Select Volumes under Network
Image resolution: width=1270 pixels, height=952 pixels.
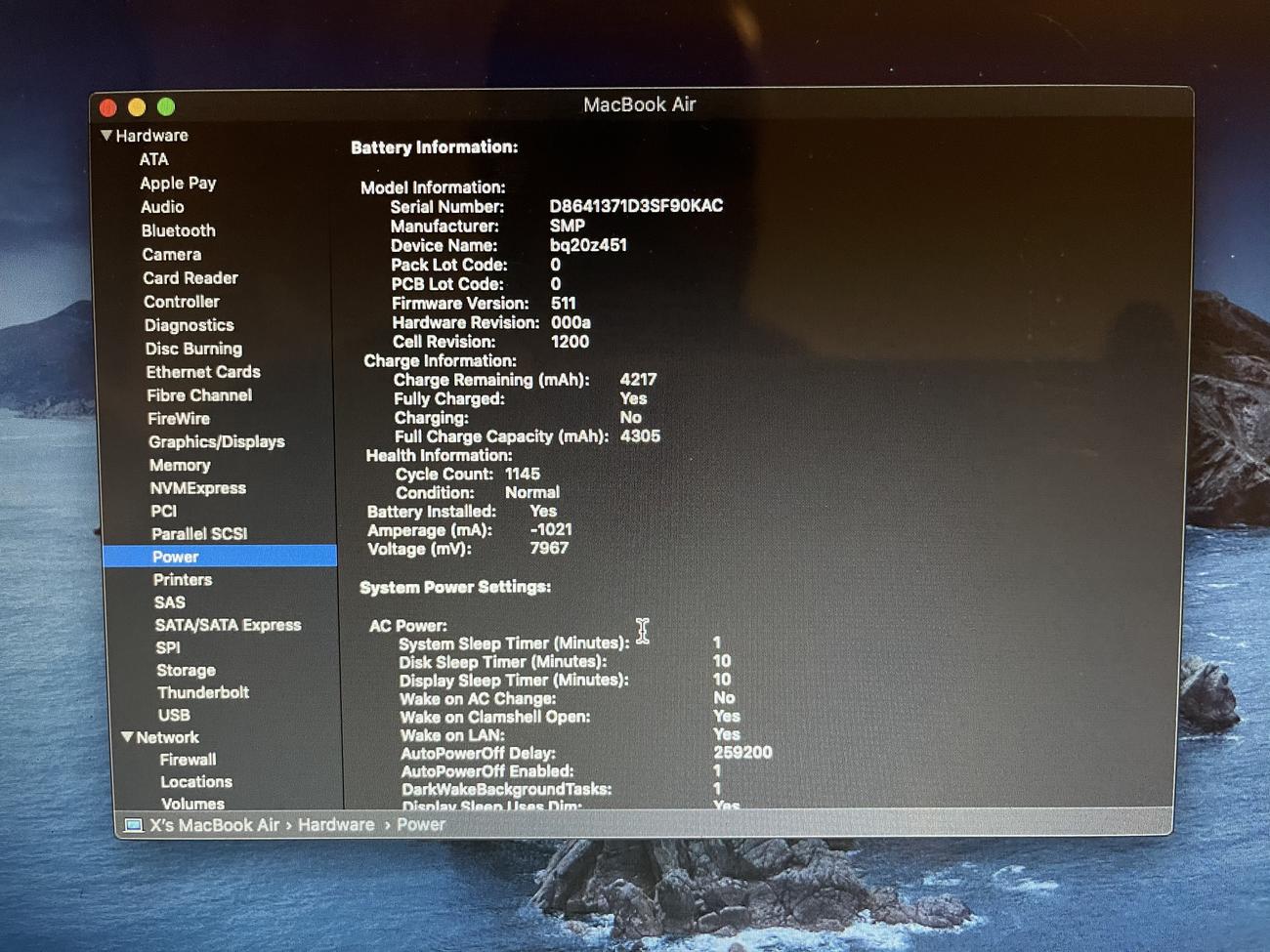(x=192, y=804)
